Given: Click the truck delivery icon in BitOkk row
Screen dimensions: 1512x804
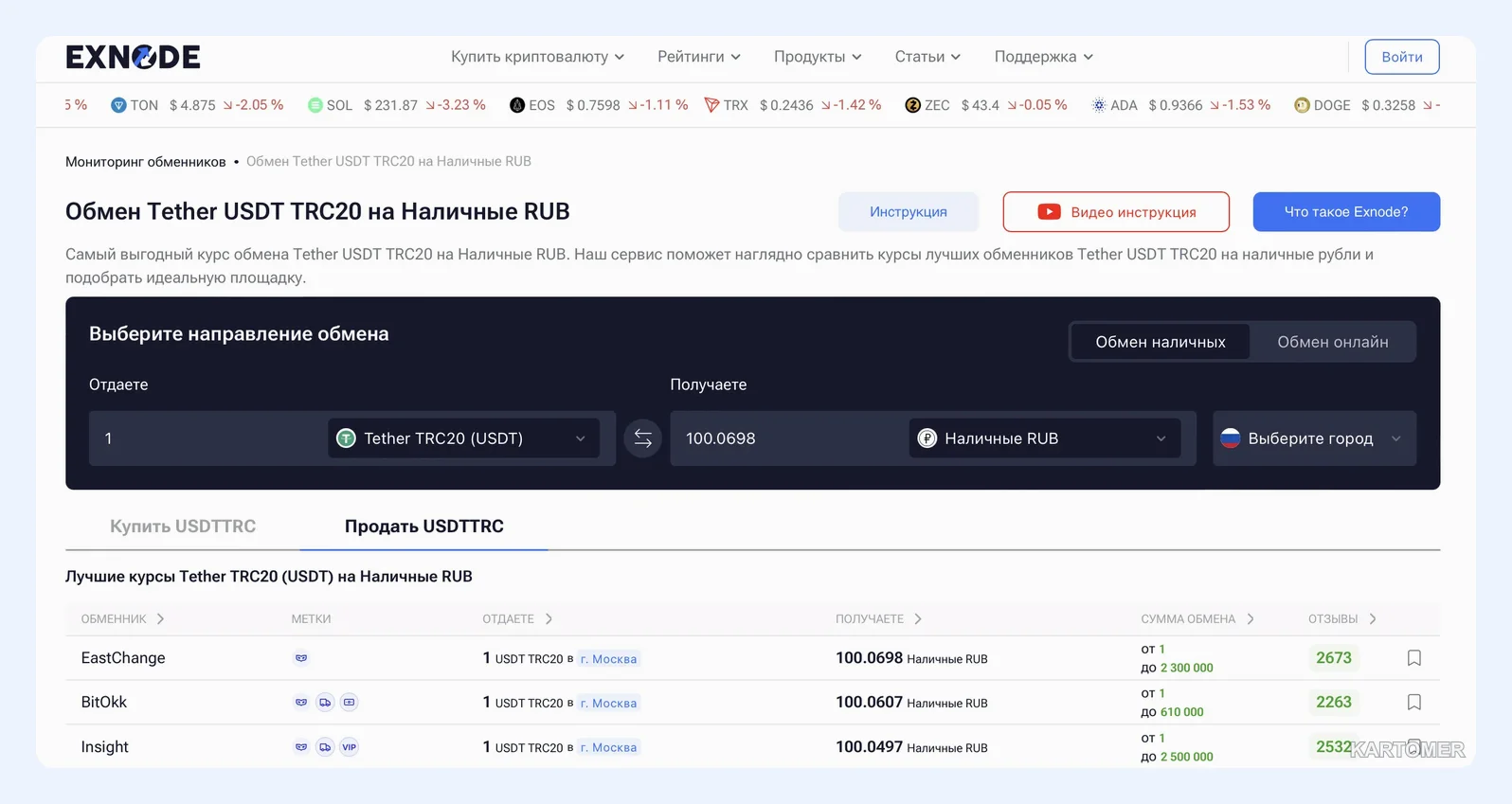Looking at the screenshot, I should [325, 703].
